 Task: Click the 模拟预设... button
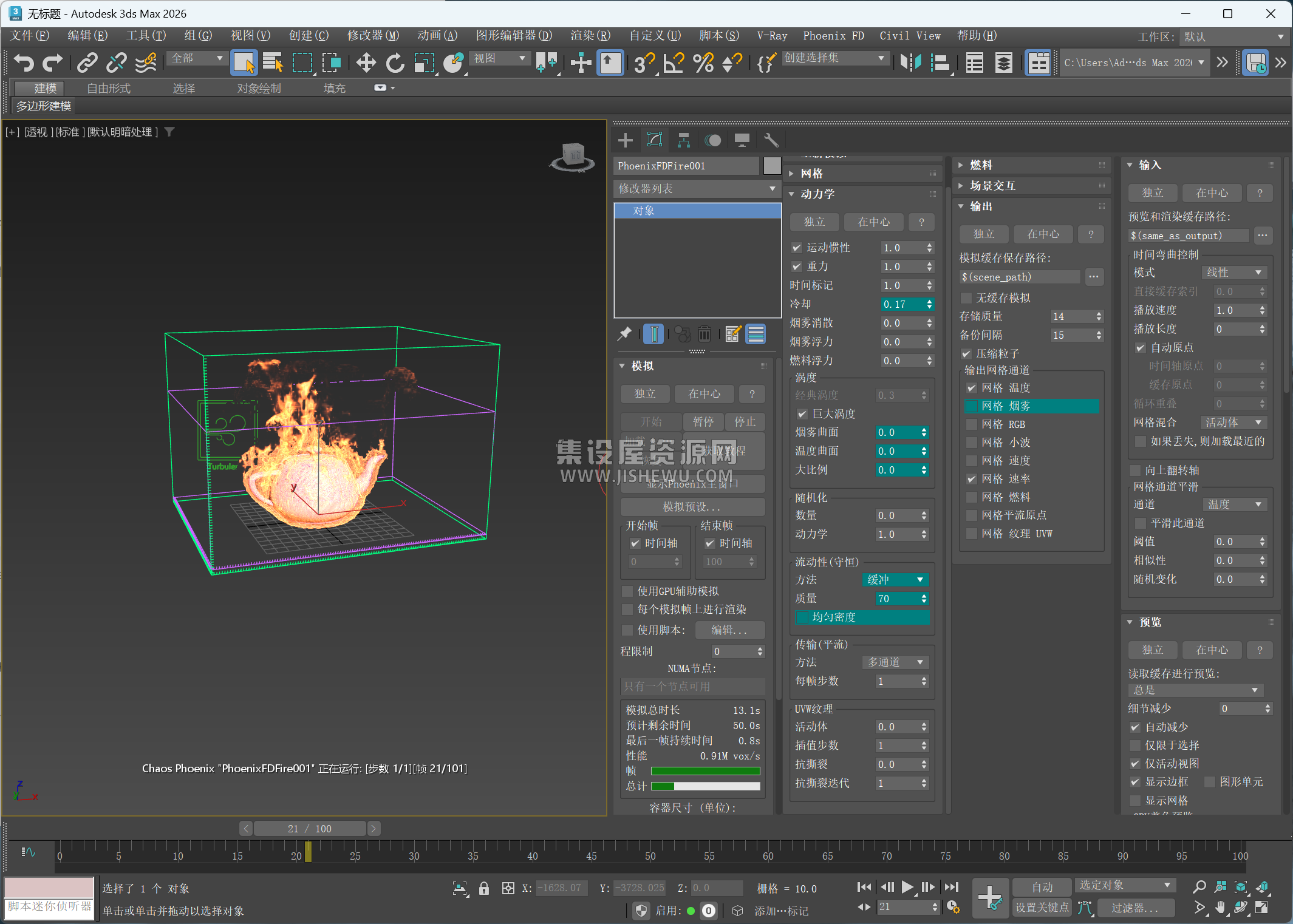click(692, 507)
